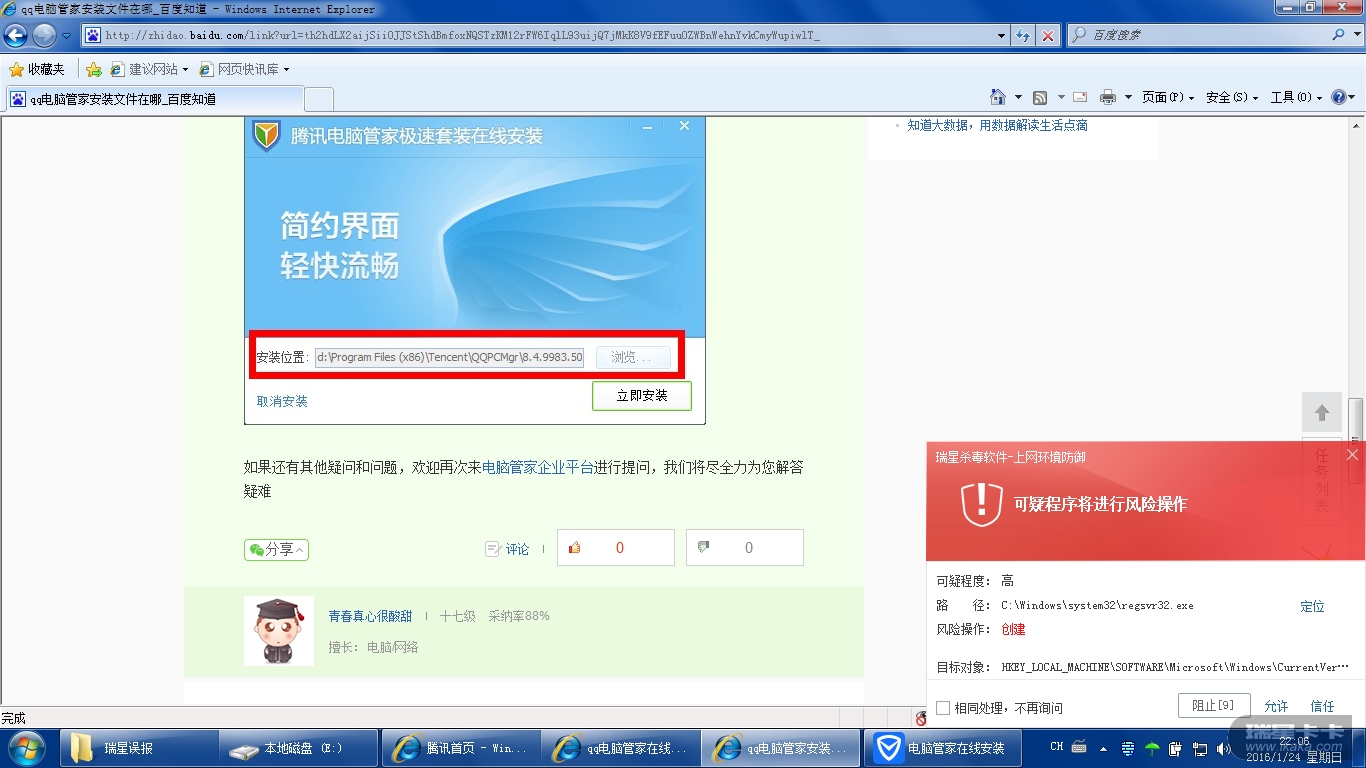Show hidden tray icons arrow
Image resolution: width=1366 pixels, height=768 pixels.
[1104, 748]
